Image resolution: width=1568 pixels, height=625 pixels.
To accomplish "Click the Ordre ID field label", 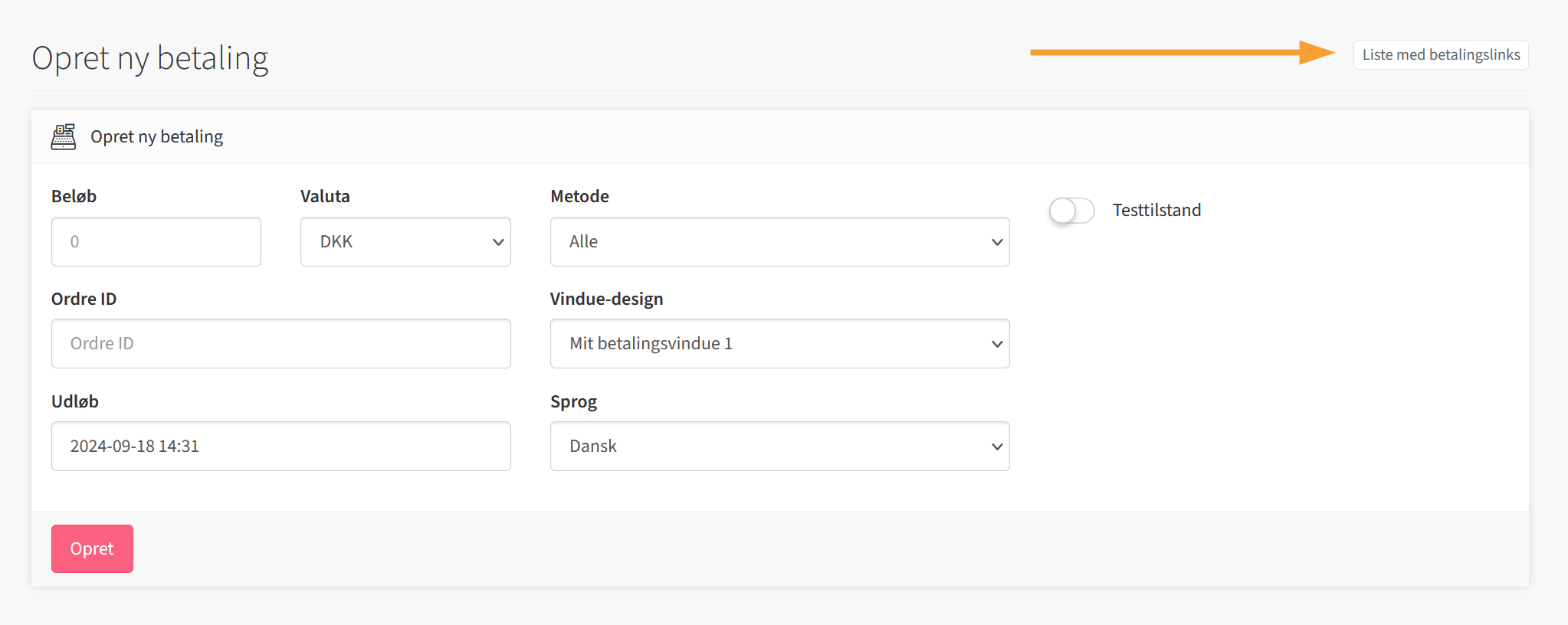I will point(84,299).
